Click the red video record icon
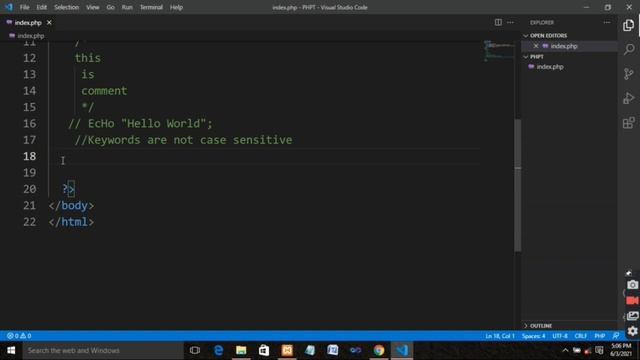The width and height of the screenshot is (640, 360). [632, 300]
